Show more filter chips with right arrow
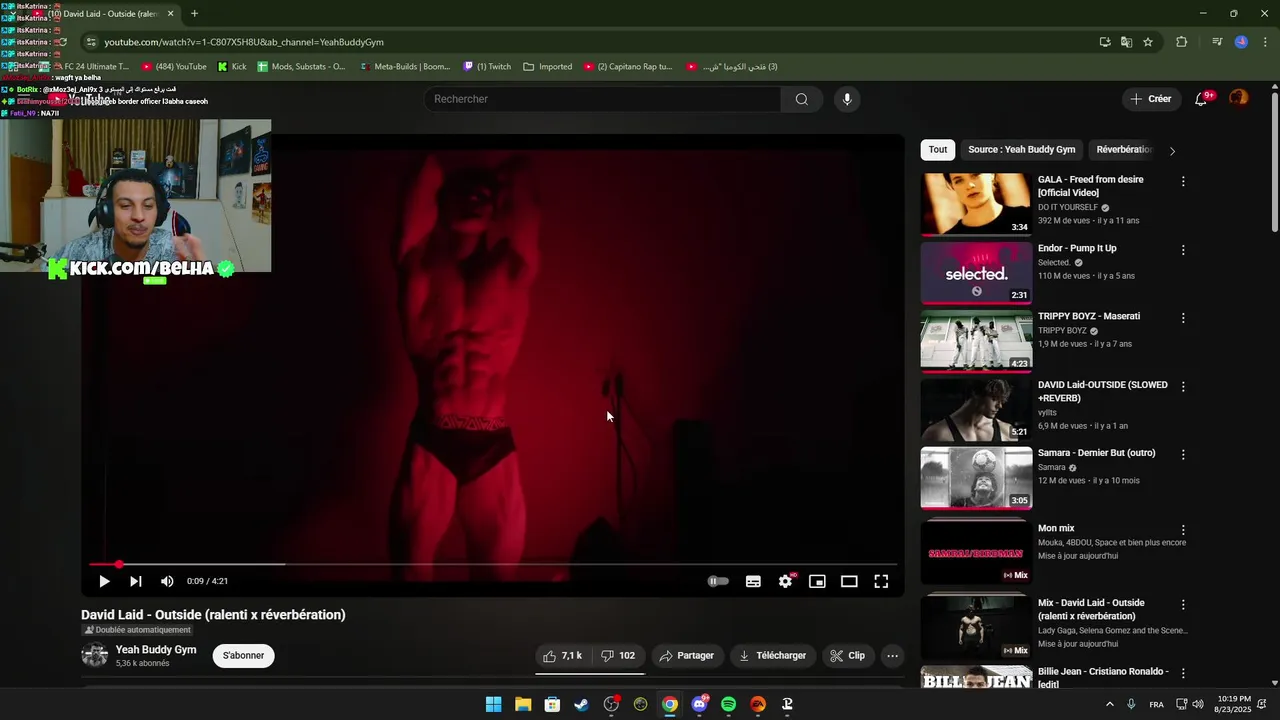This screenshot has width=1280, height=720. coord(1172,151)
